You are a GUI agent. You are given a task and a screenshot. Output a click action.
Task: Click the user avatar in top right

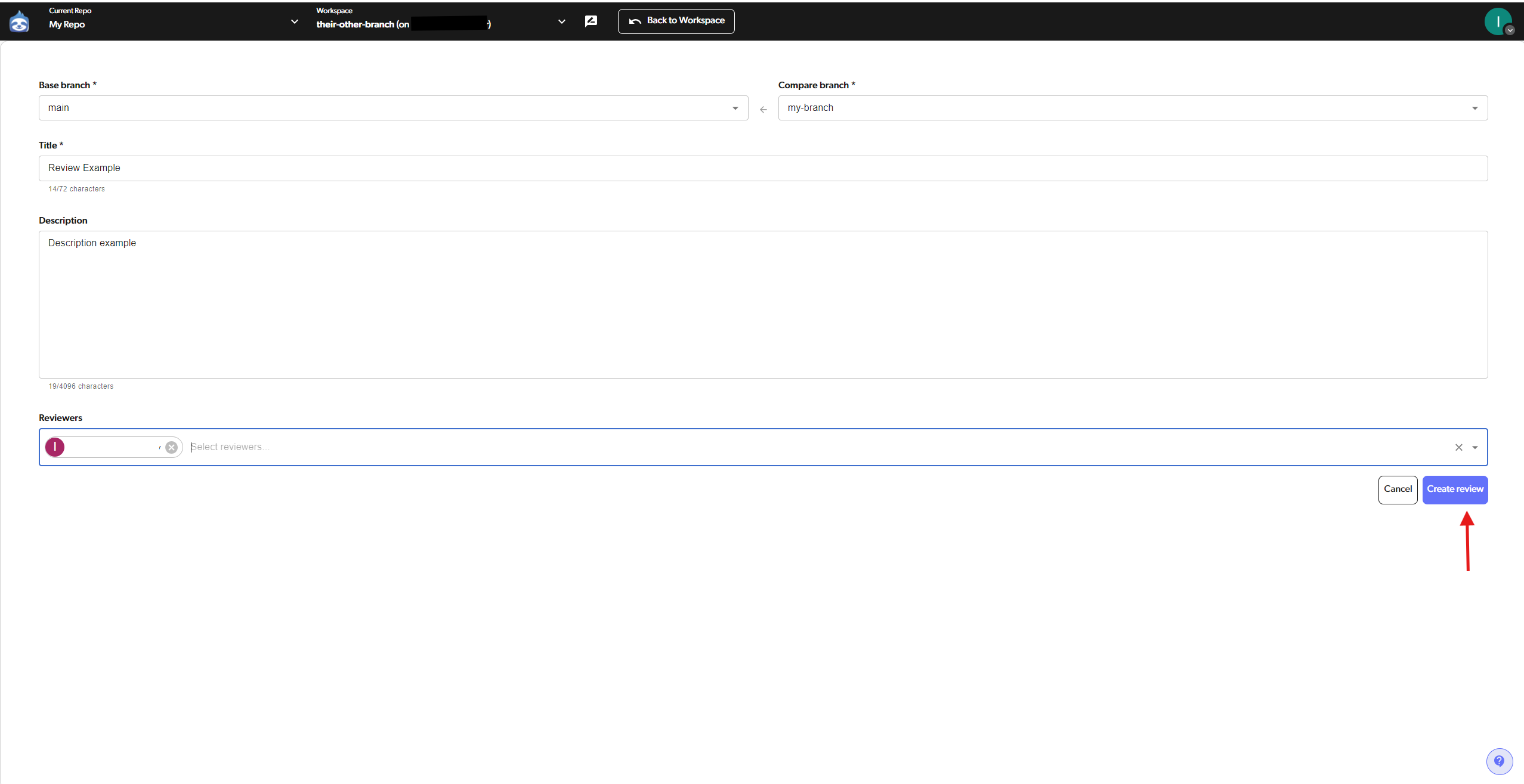pyautogui.click(x=1497, y=20)
